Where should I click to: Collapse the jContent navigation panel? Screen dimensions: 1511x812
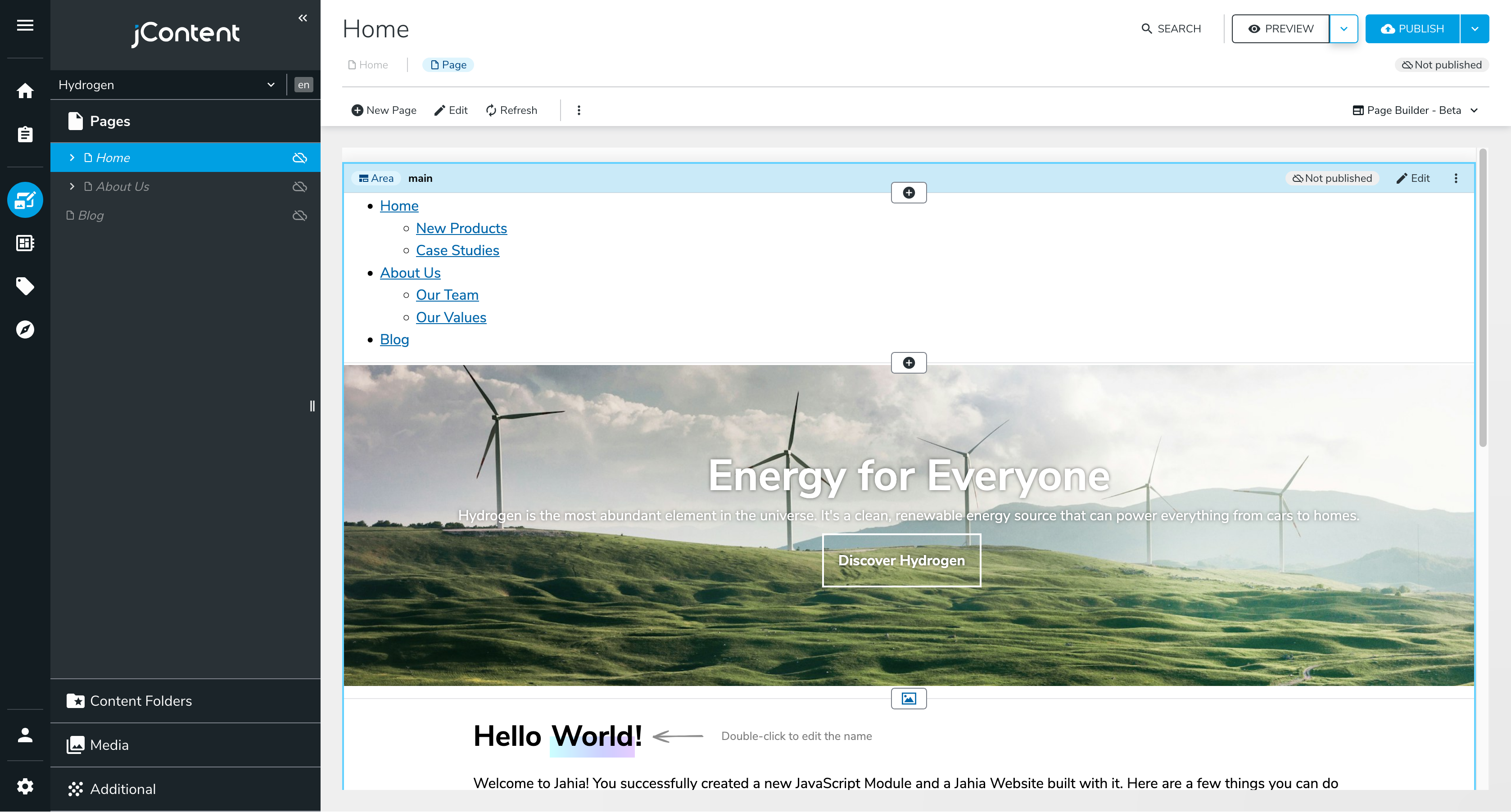(x=303, y=18)
